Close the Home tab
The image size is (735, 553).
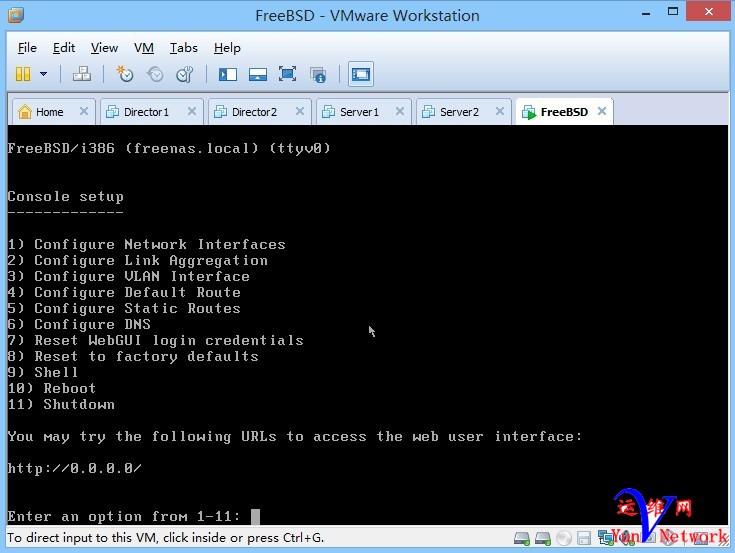click(84, 111)
